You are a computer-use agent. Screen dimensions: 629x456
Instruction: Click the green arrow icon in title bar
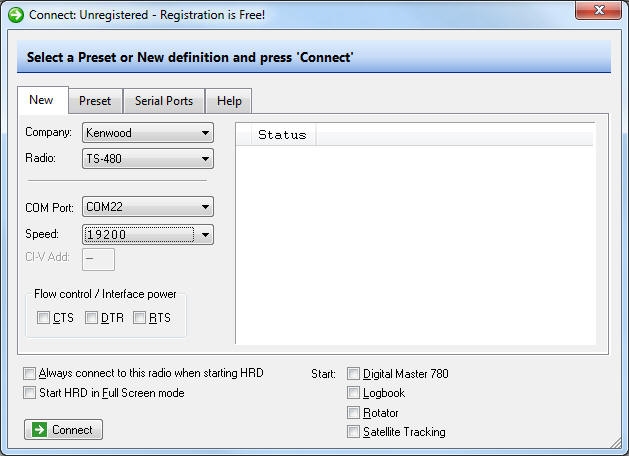[16, 15]
